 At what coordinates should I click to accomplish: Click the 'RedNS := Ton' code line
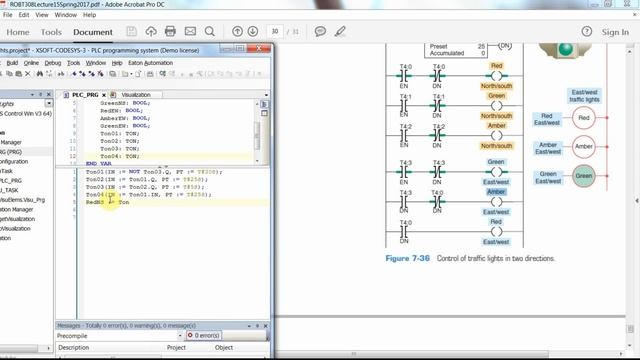click(x=107, y=202)
